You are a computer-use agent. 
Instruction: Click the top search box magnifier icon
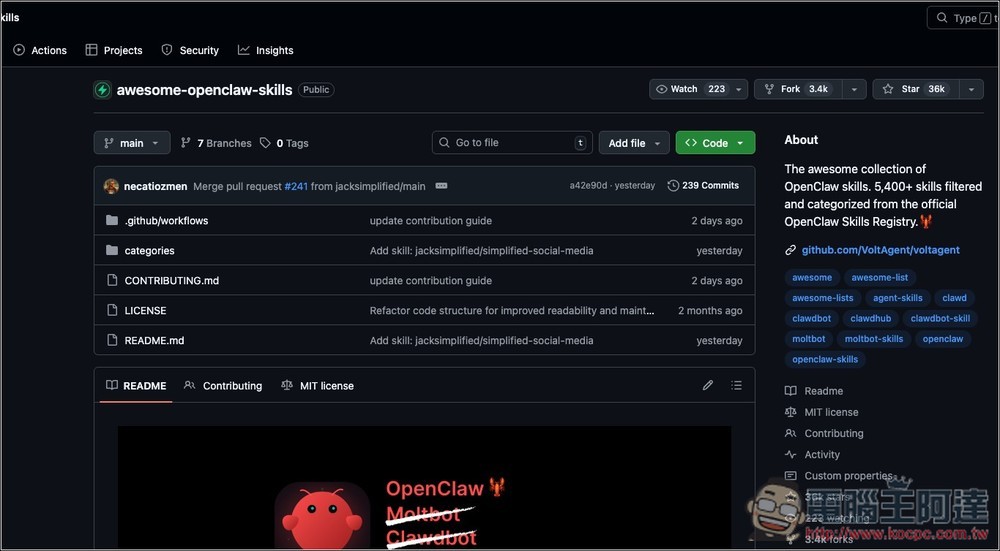[x=941, y=18]
